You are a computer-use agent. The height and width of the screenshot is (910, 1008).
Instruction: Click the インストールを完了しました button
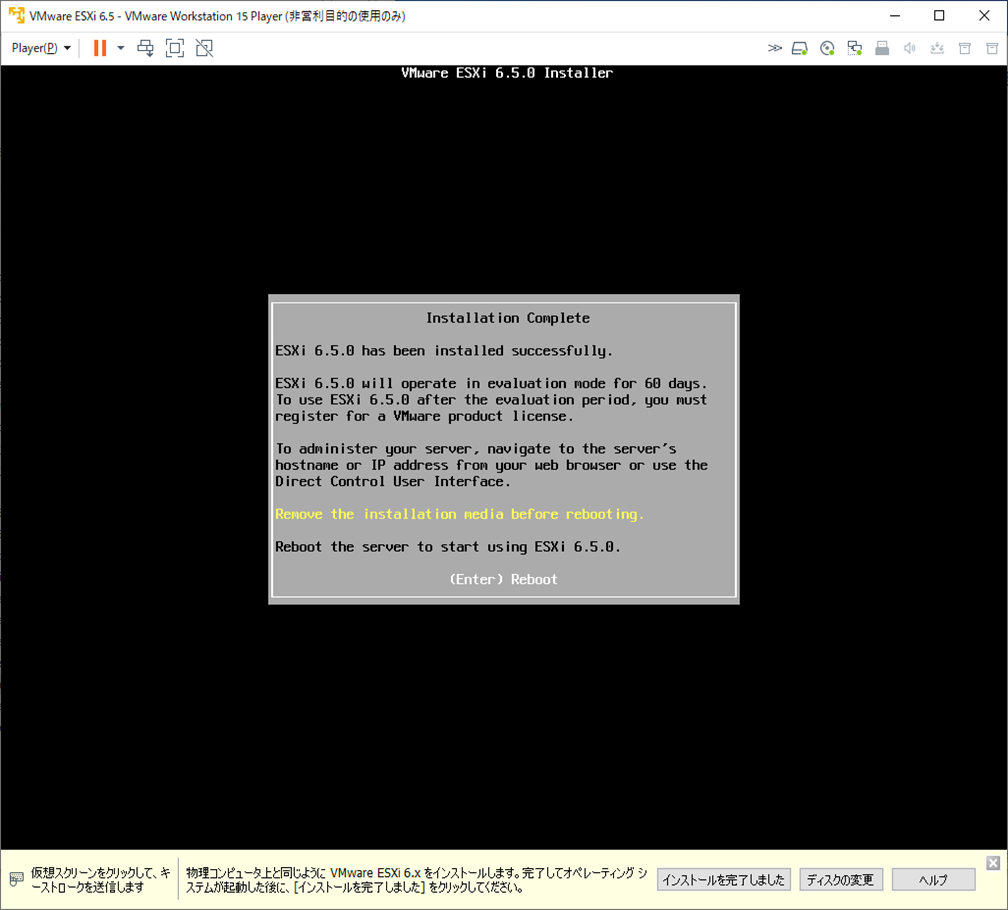pos(724,880)
